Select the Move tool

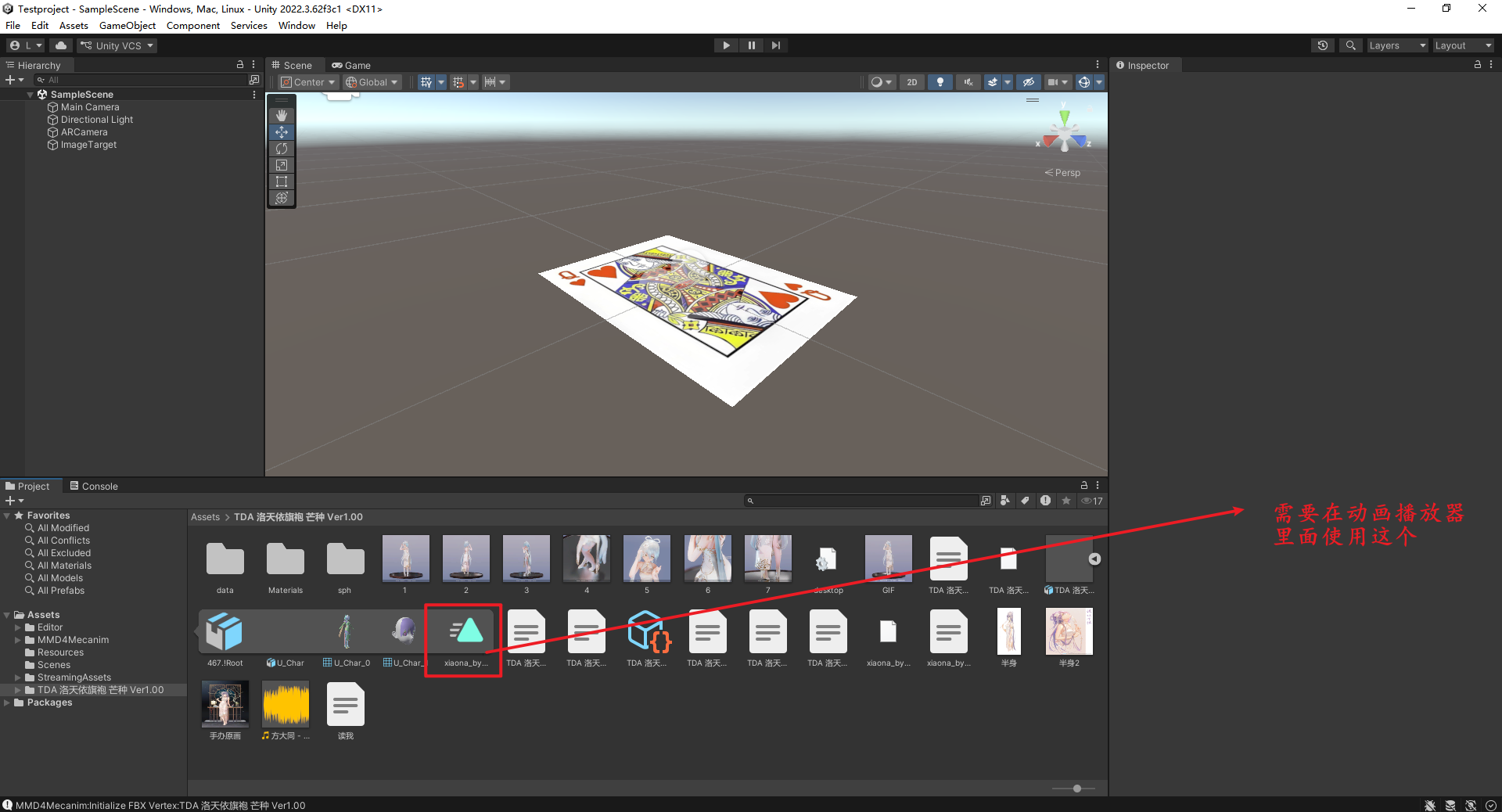point(282,131)
